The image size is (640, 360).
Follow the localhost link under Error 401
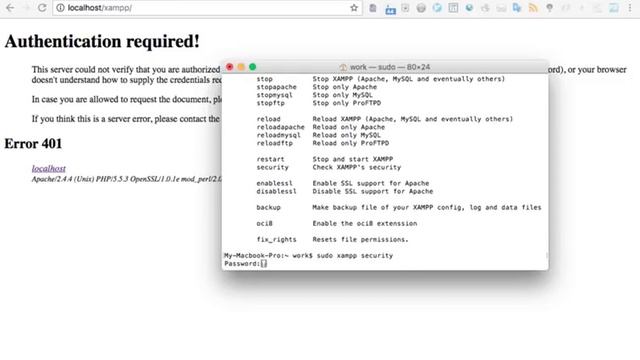point(49,169)
